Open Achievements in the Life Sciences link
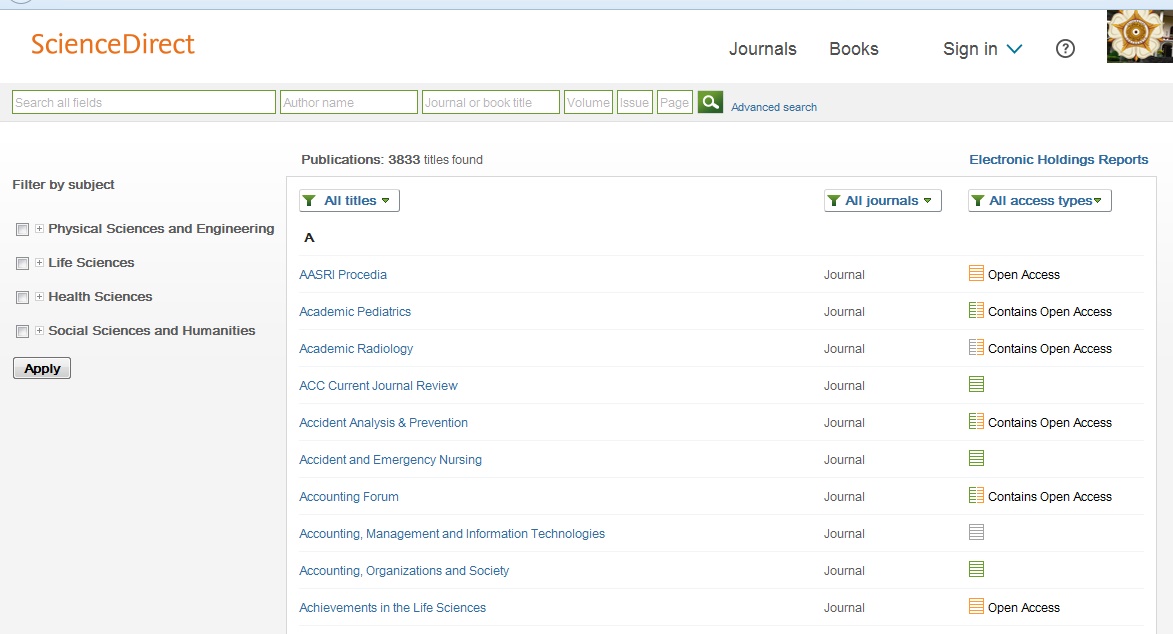Image resolution: width=1173 pixels, height=634 pixels. (x=392, y=608)
